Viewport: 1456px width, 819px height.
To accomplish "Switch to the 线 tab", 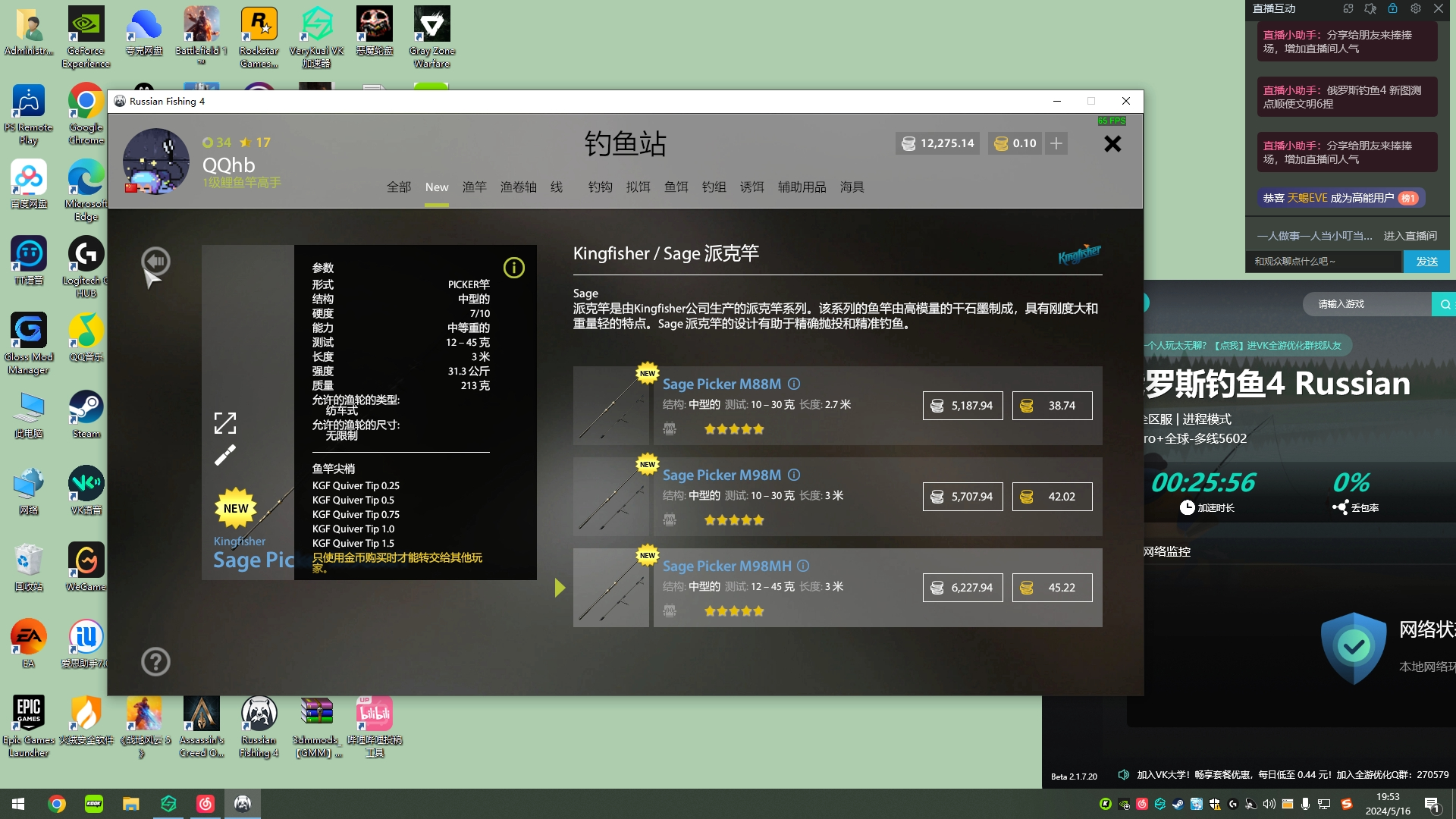I will click(557, 187).
